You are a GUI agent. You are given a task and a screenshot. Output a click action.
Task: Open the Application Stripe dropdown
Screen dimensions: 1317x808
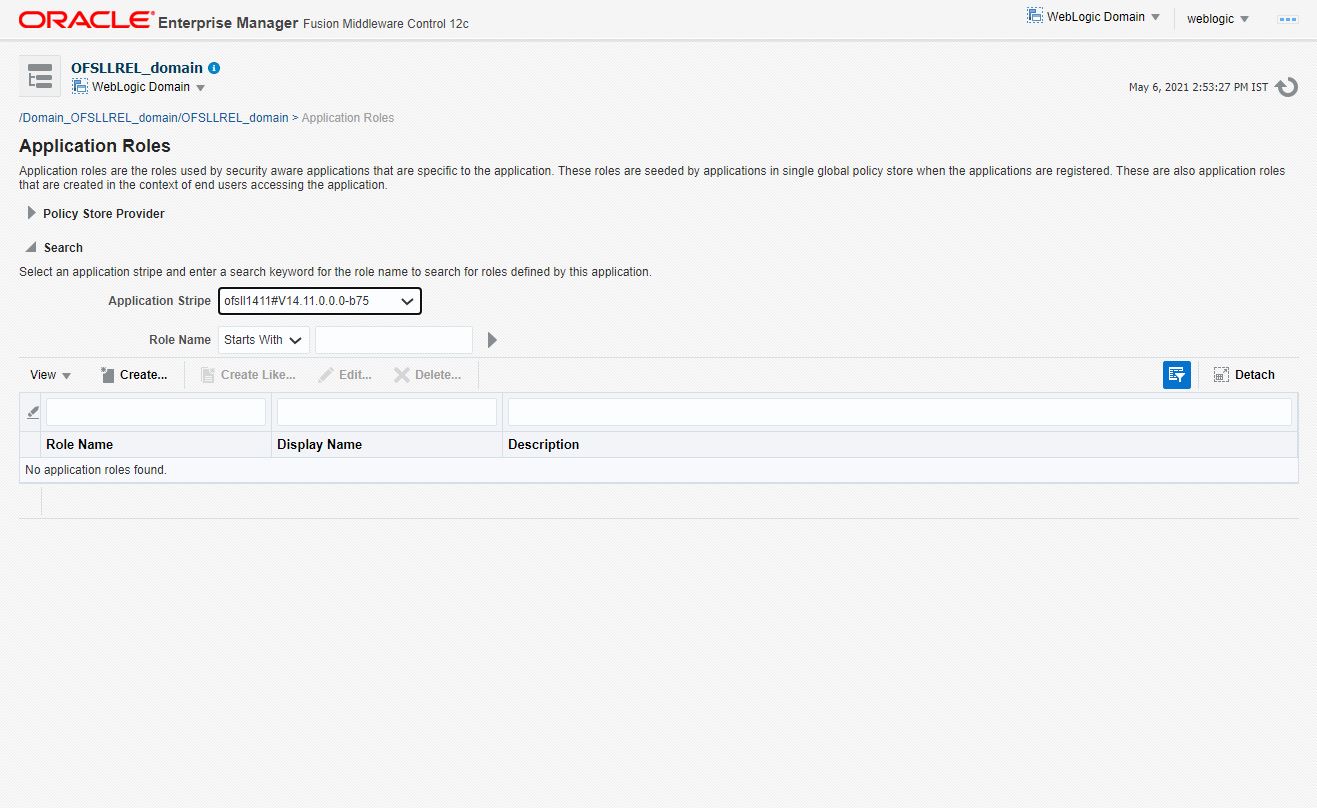tap(320, 301)
